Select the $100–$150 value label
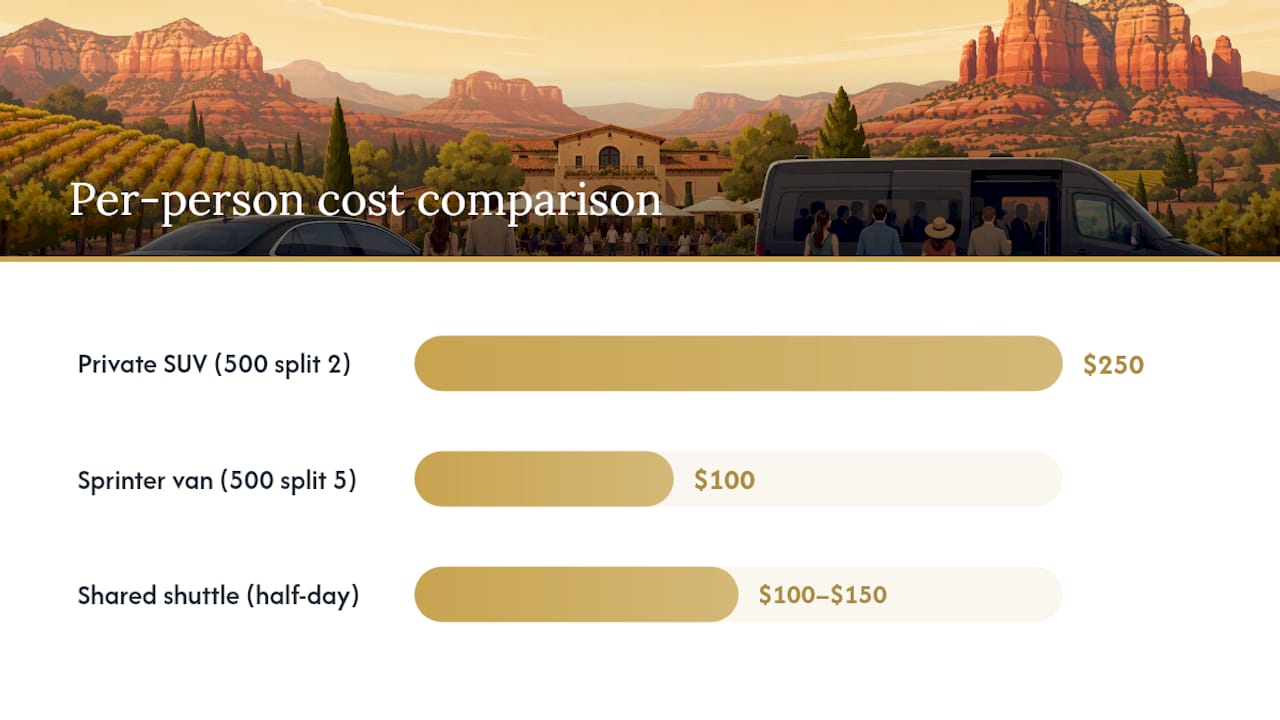This screenshot has height=720, width=1280. tap(822, 595)
